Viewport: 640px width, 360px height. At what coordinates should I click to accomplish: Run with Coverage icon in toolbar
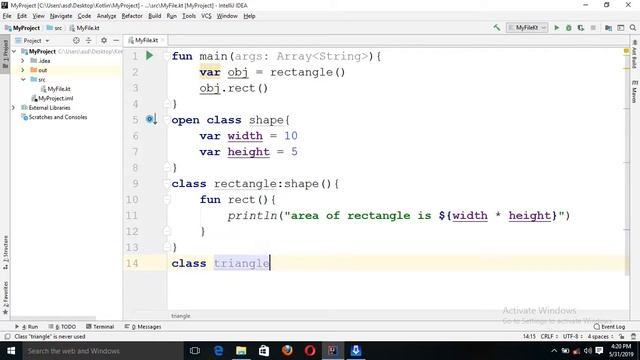tap(580, 28)
